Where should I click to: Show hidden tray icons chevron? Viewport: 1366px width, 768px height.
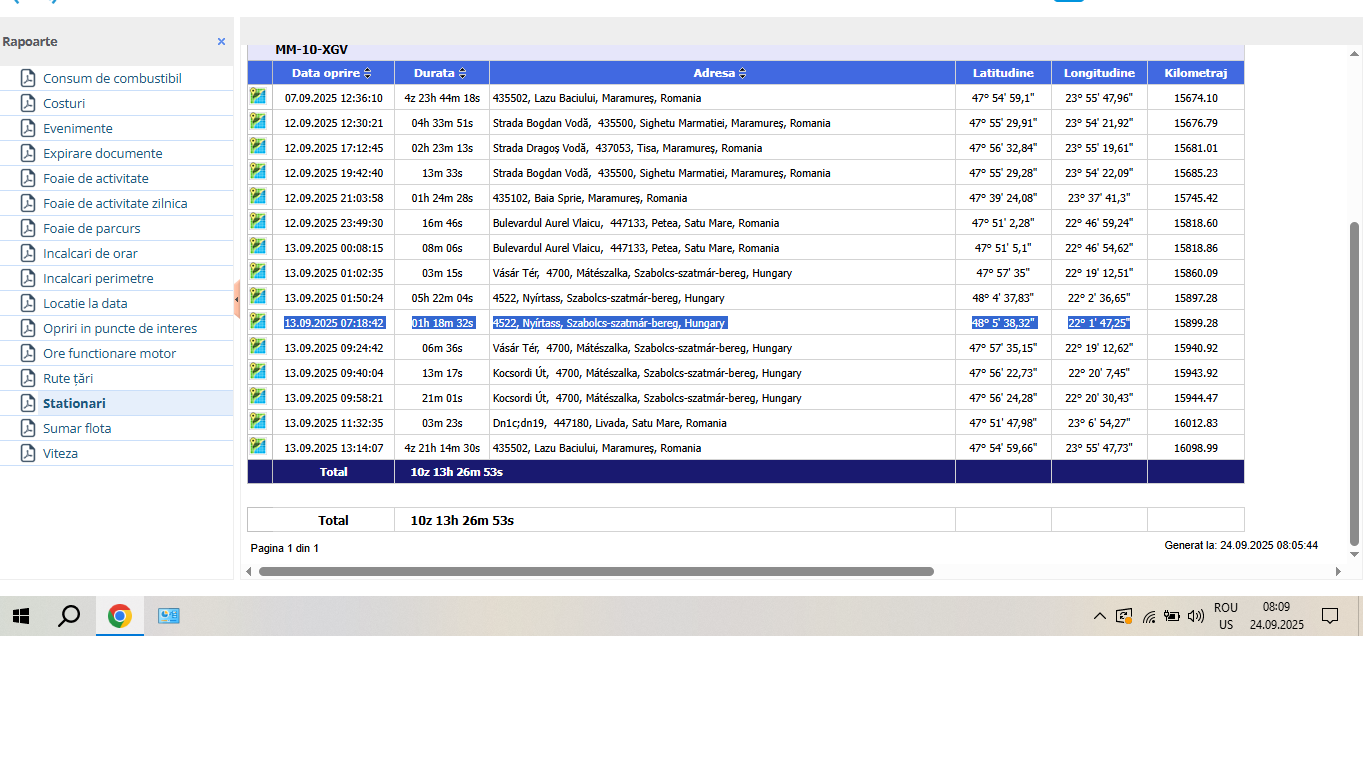pos(1099,616)
